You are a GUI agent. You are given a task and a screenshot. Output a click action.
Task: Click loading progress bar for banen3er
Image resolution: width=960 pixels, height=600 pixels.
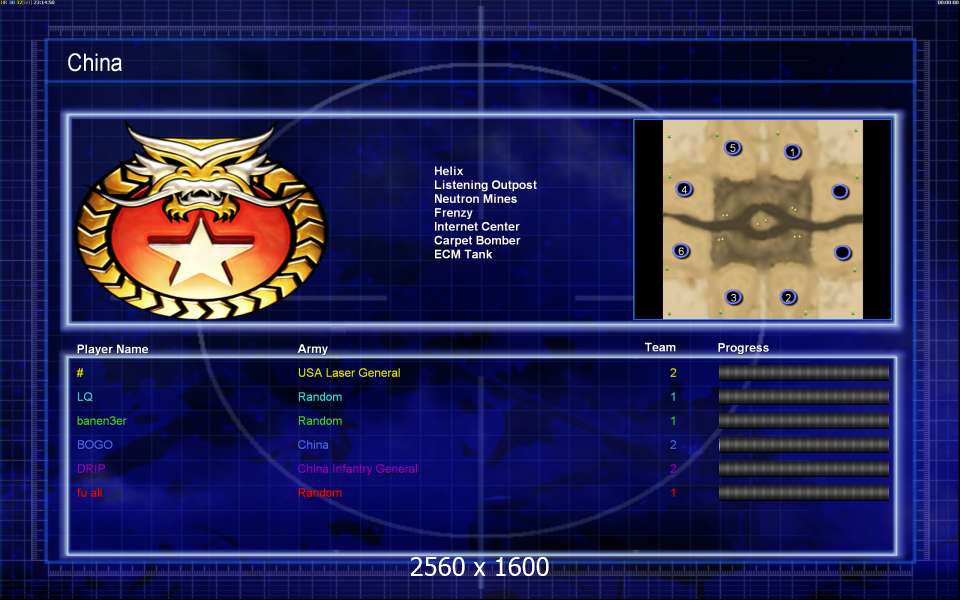pos(803,421)
